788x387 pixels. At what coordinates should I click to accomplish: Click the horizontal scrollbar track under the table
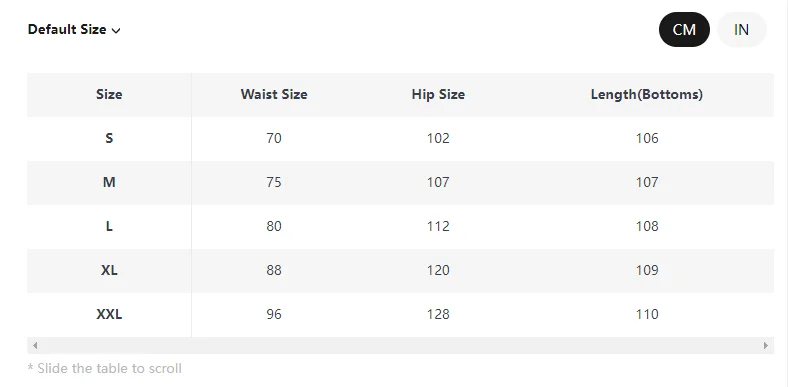pyautogui.click(x=400, y=345)
